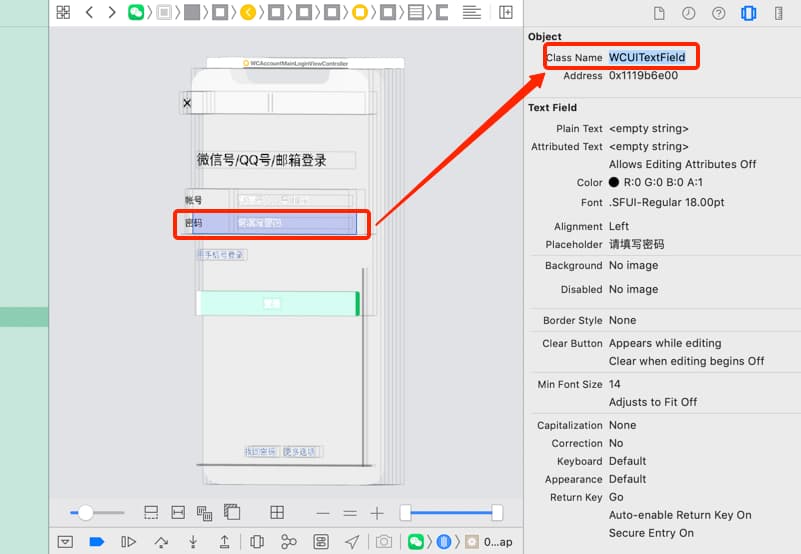The image size is (801, 554).
Task: Click the WCAccountMainLoginViewController header
Action: (x=297, y=63)
